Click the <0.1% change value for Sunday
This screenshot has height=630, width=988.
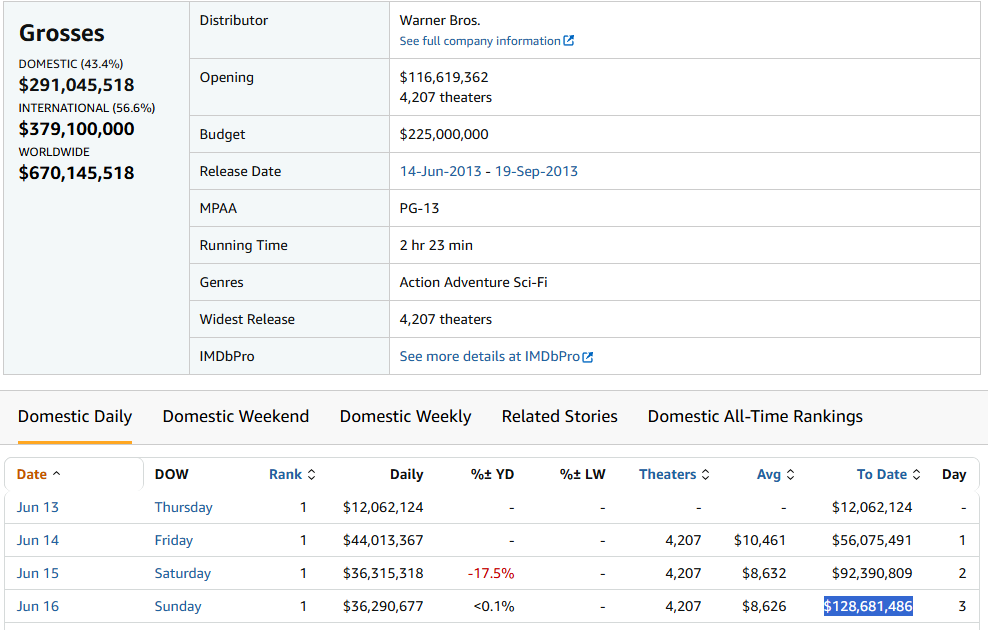[x=493, y=606]
